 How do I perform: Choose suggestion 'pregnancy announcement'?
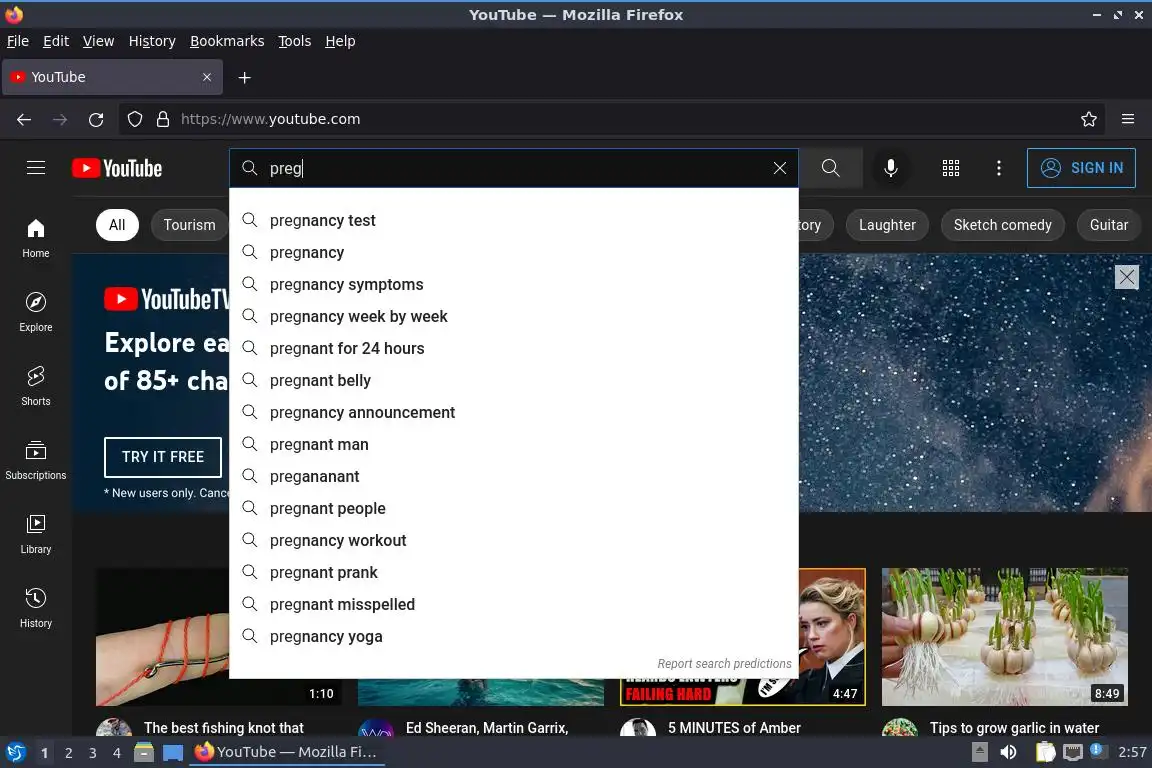click(514, 412)
